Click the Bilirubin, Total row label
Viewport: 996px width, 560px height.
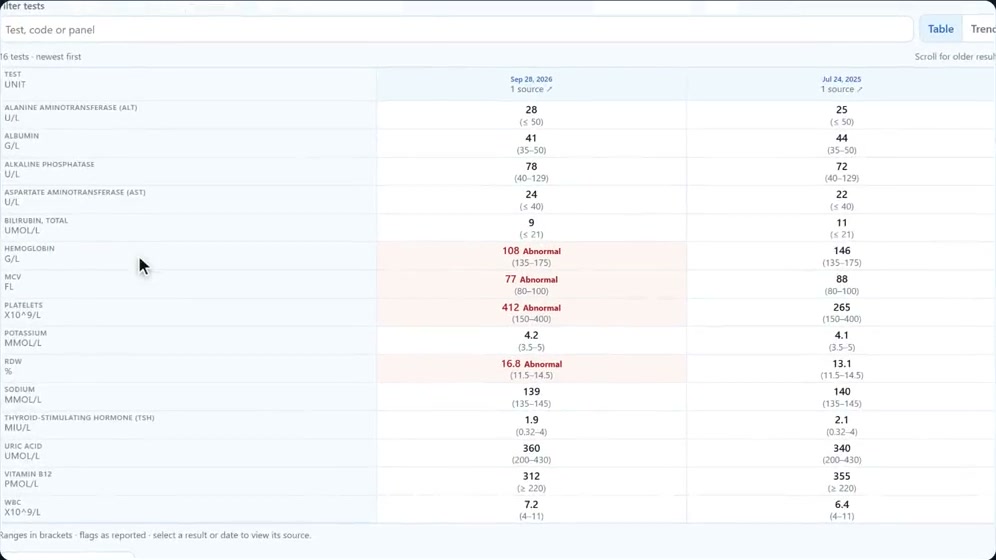click(x=36, y=221)
